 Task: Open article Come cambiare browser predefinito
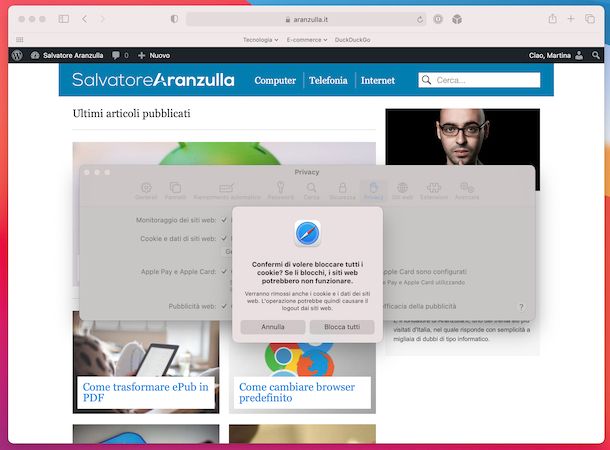(297, 392)
